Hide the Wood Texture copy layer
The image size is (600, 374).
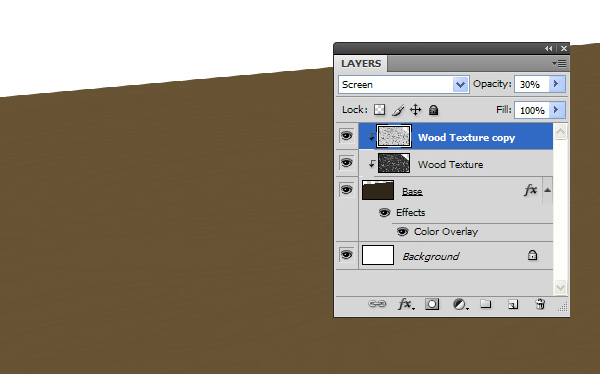[x=347, y=136]
